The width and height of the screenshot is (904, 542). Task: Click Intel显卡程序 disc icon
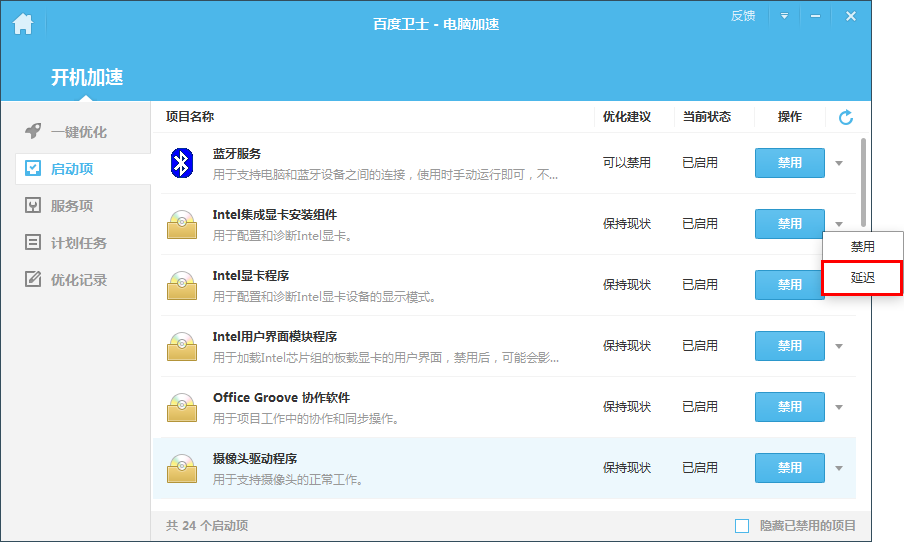[x=182, y=285]
